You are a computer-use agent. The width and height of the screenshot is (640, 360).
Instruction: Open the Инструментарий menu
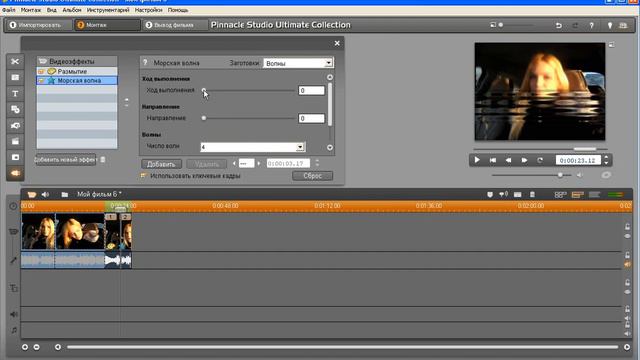(108, 10)
